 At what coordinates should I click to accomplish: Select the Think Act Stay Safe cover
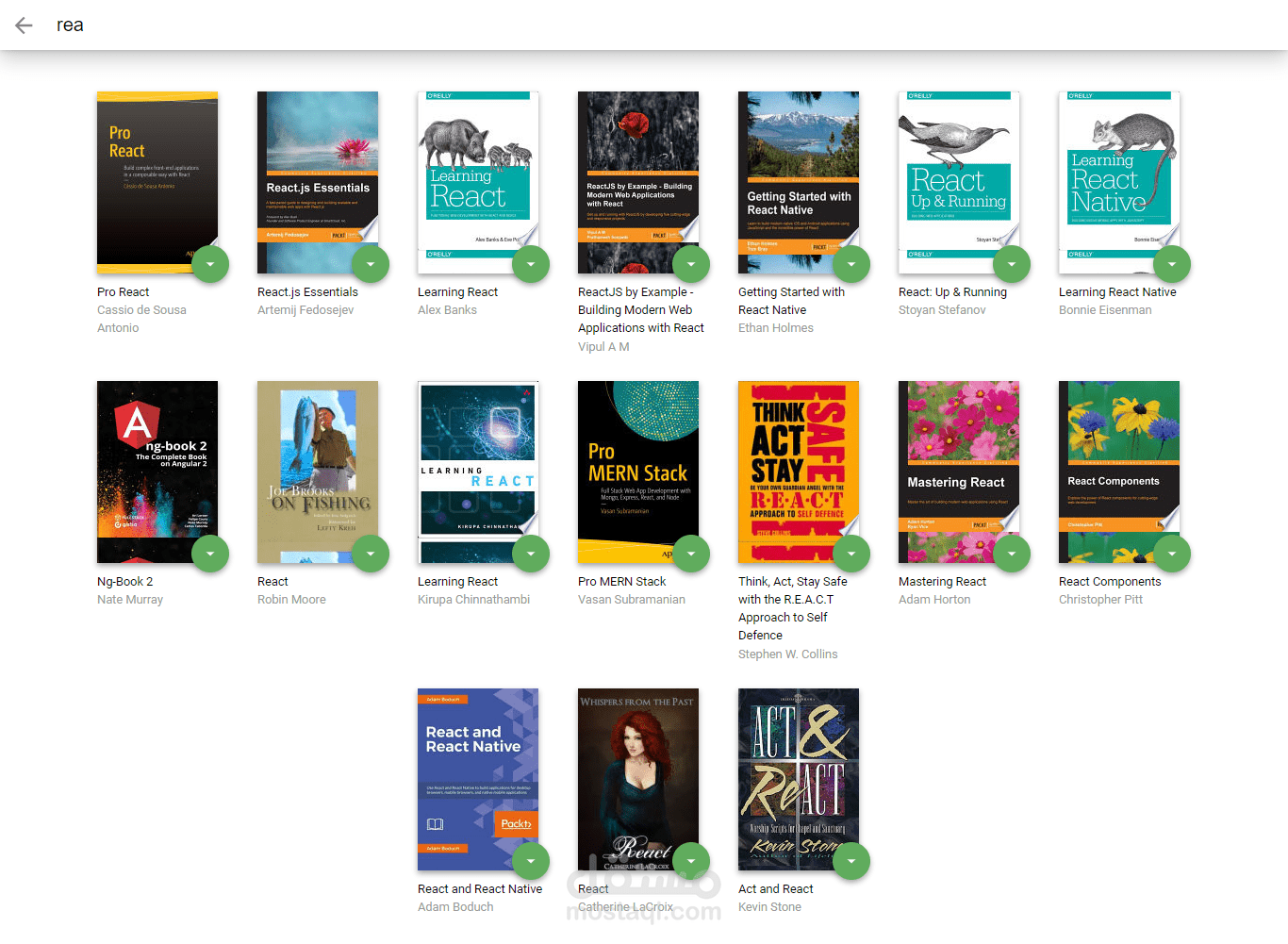[799, 472]
